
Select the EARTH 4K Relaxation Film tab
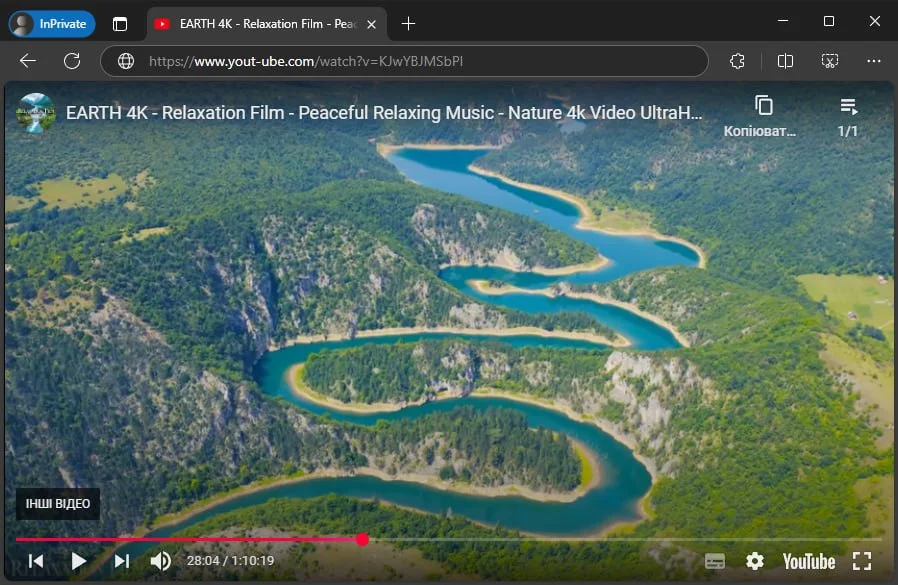[x=267, y=24]
